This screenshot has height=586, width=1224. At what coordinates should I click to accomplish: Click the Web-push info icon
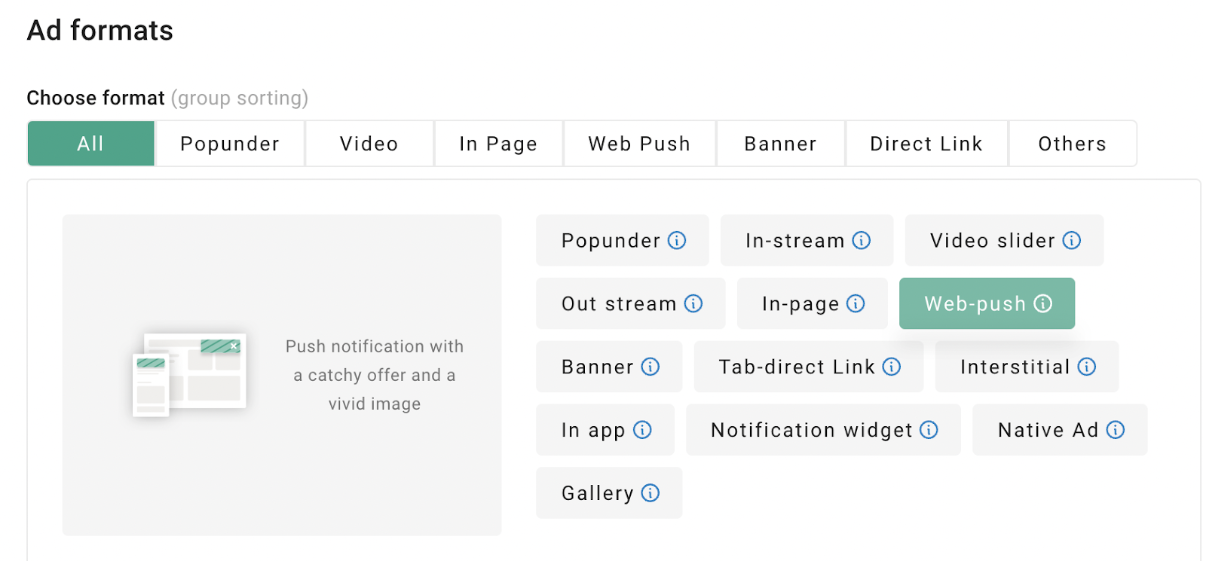pos(1043,304)
